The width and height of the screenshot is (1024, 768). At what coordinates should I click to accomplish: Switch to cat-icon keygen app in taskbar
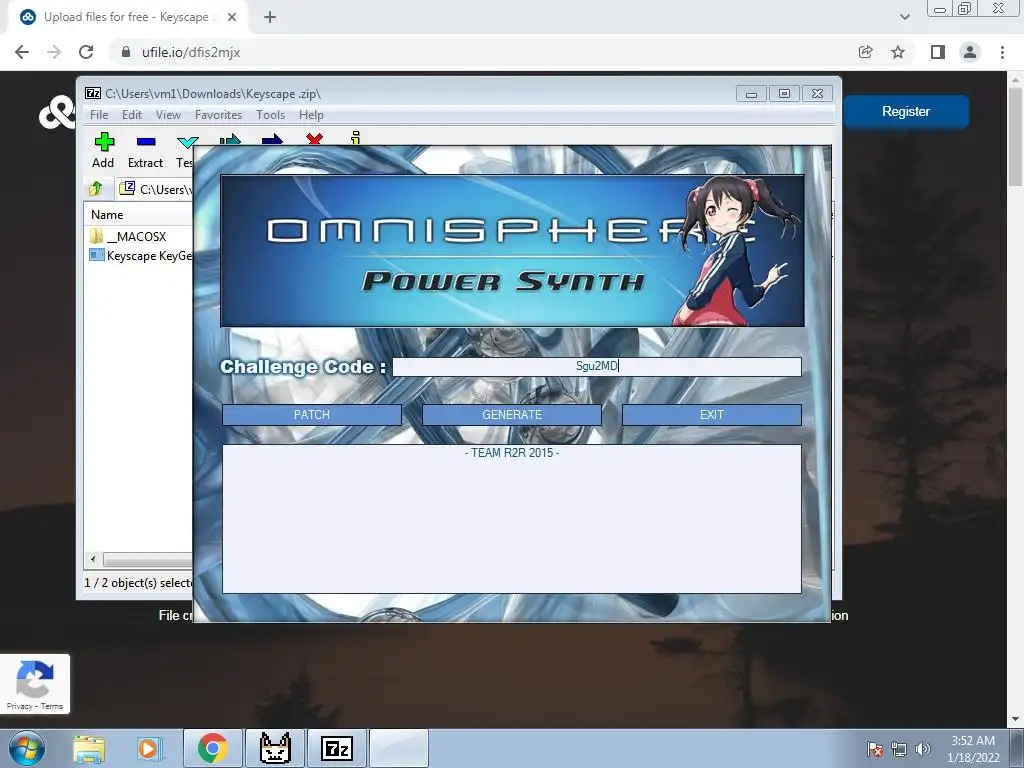click(x=275, y=748)
